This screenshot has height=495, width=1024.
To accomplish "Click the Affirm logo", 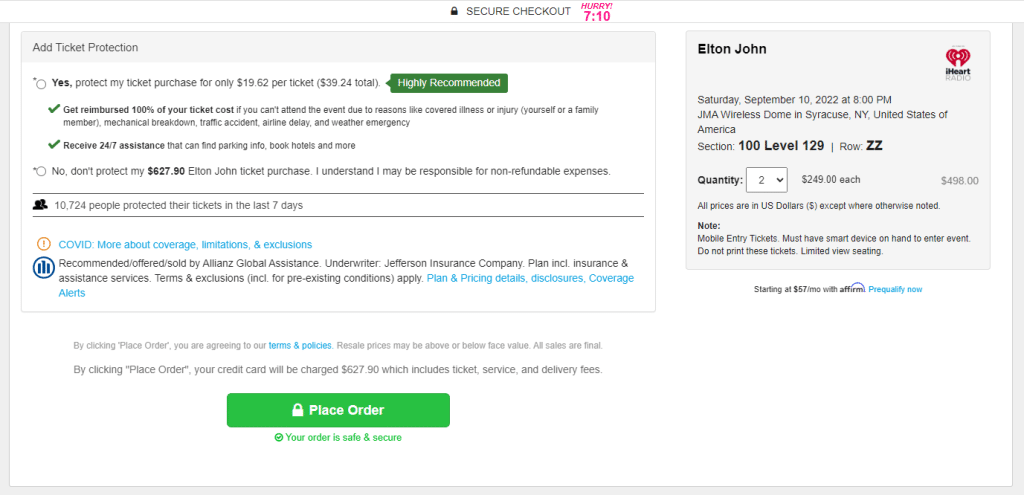I will (x=851, y=289).
